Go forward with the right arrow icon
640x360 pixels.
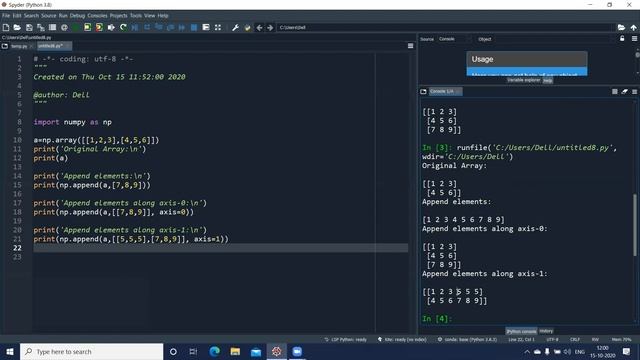(270, 28)
